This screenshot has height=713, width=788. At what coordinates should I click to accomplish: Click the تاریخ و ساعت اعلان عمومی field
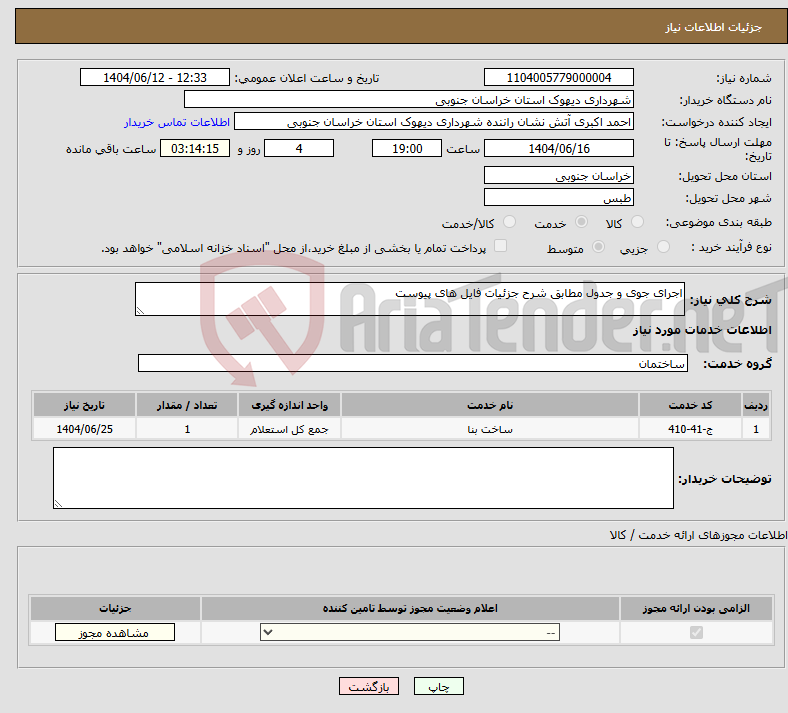(155, 77)
